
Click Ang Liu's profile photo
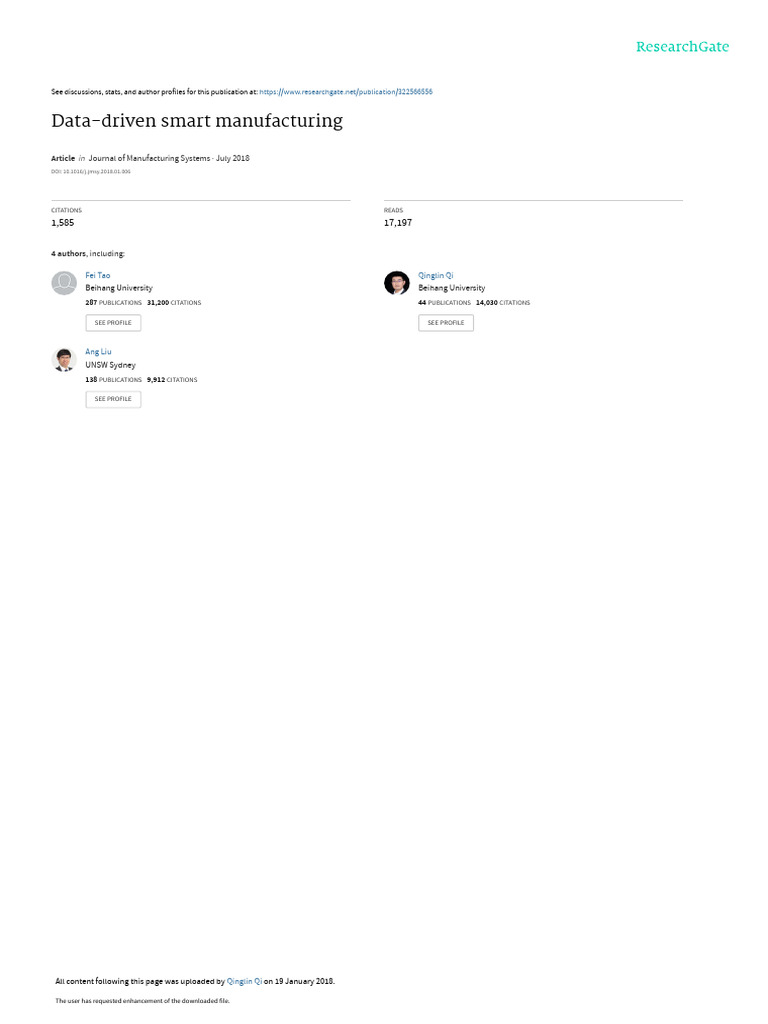tap(64, 360)
